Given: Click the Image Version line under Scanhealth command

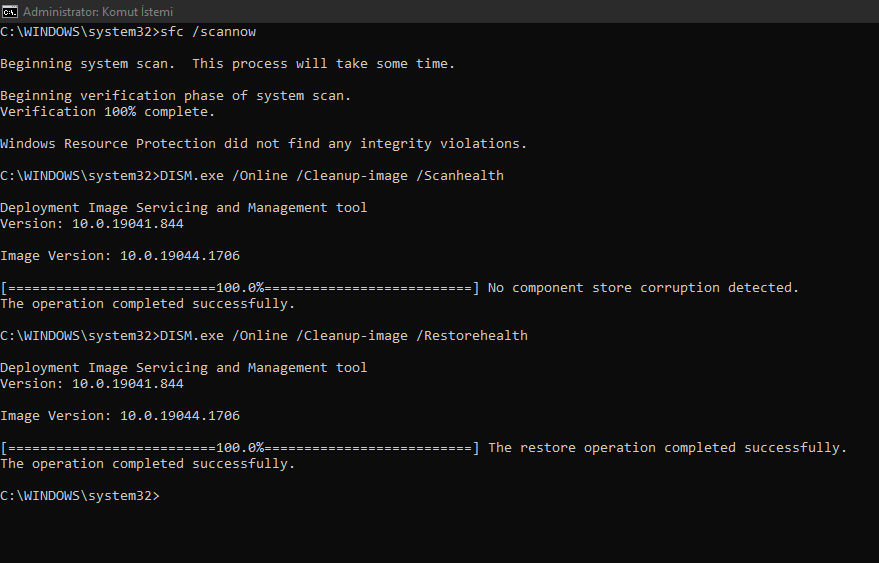Looking at the screenshot, I should (120, 256).
